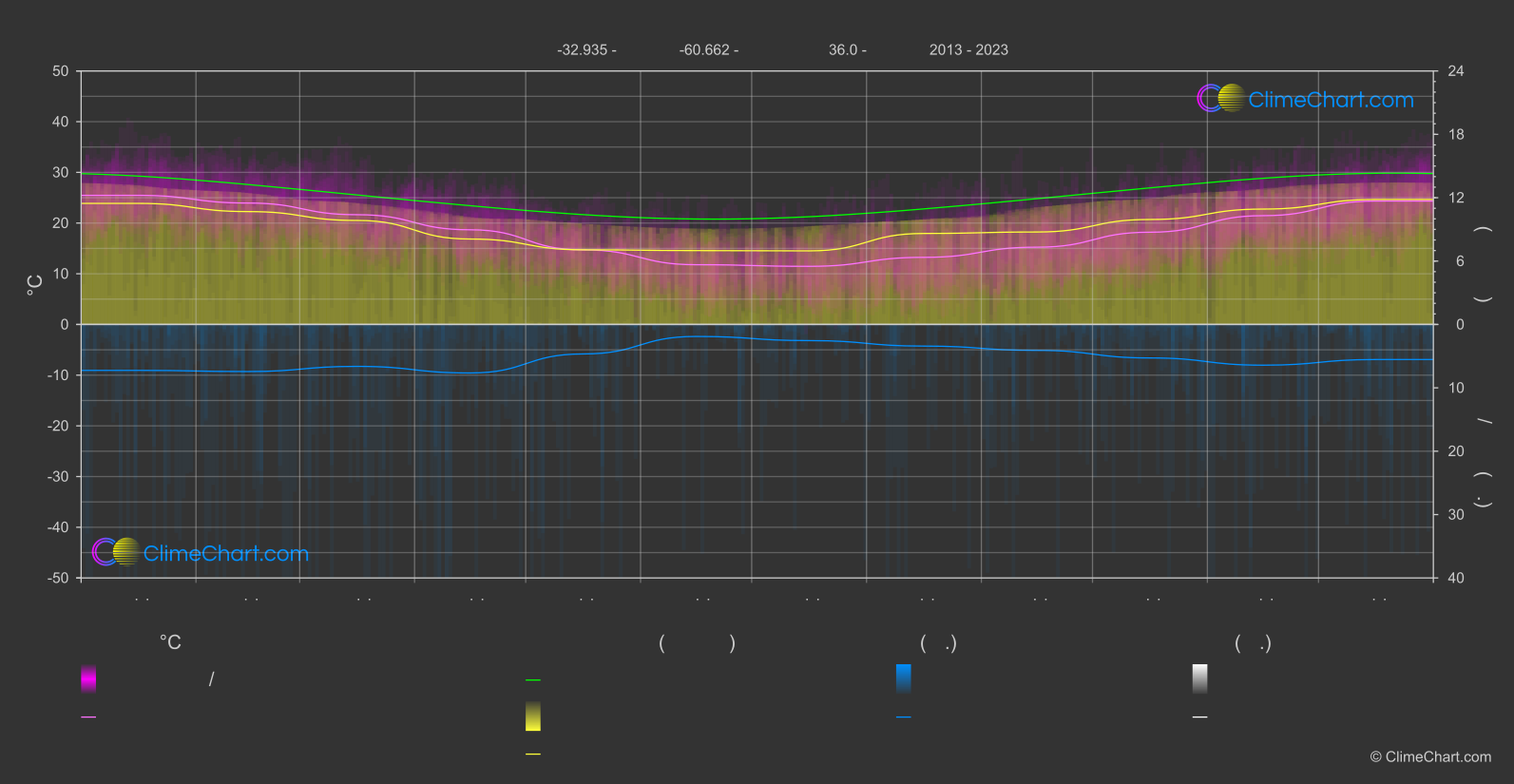
Task: Click the °C legend heading
Action: tap(170, 642)
